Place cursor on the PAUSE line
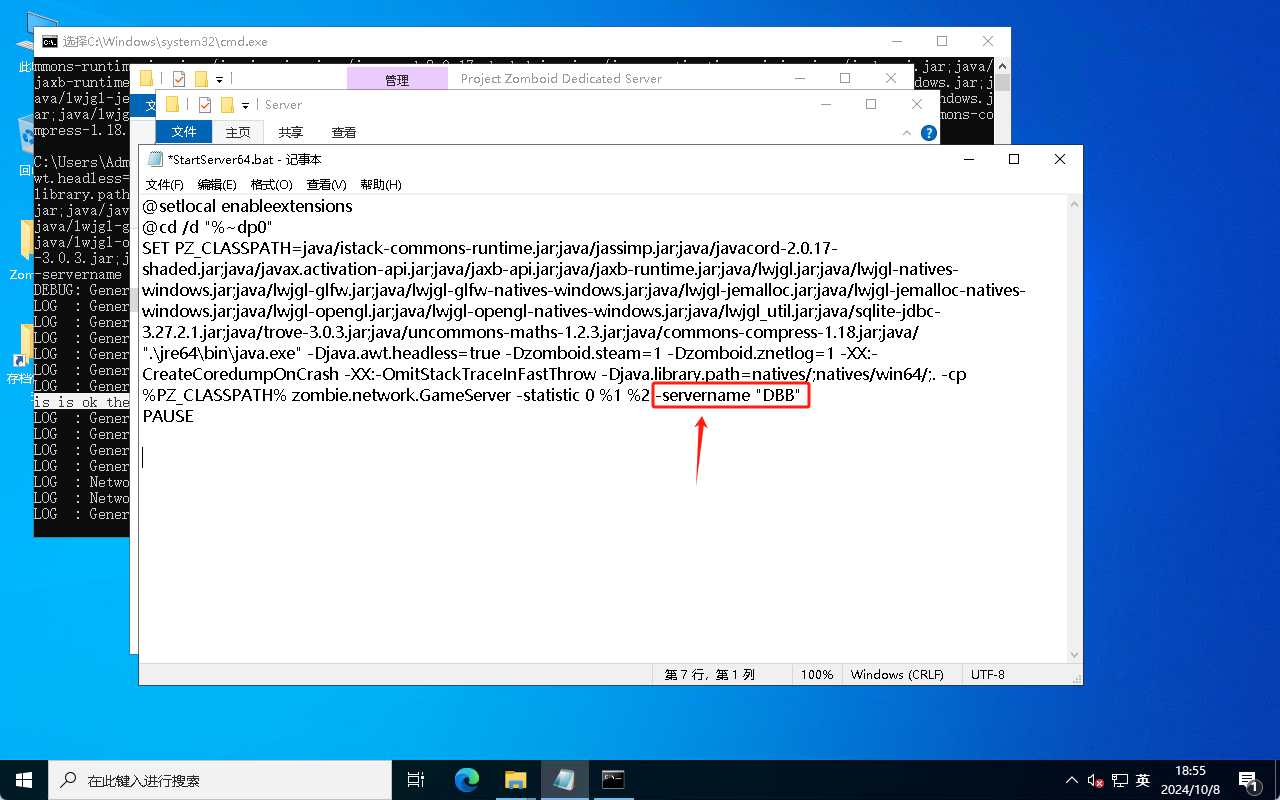The width and height of the screenshot is (1280, 800). [168, 416]
